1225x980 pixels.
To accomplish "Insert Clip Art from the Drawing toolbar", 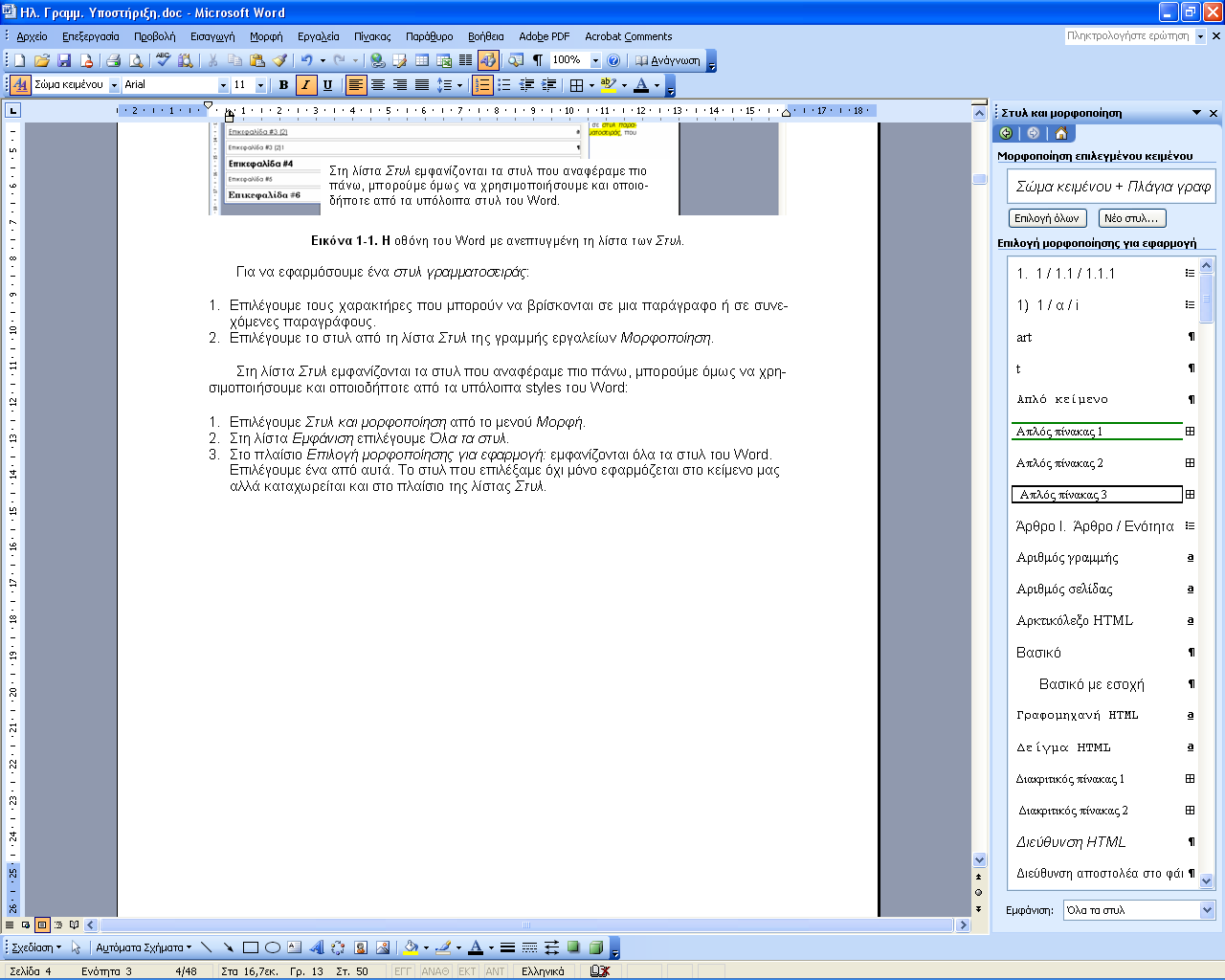I will [x=361, y=947].
